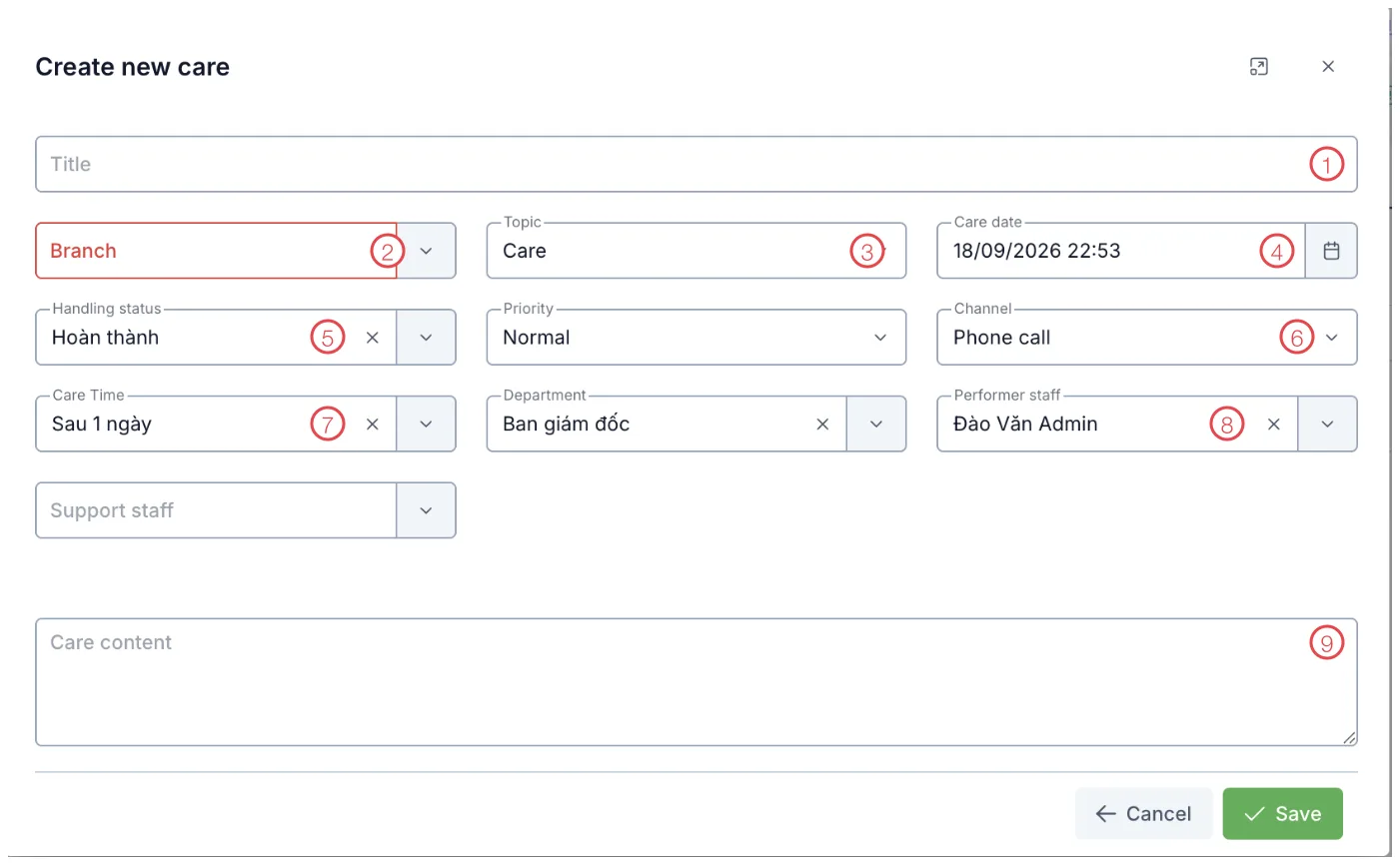
Task: Click the Sau 1 ngày care time value
Action: coord(102,425)
